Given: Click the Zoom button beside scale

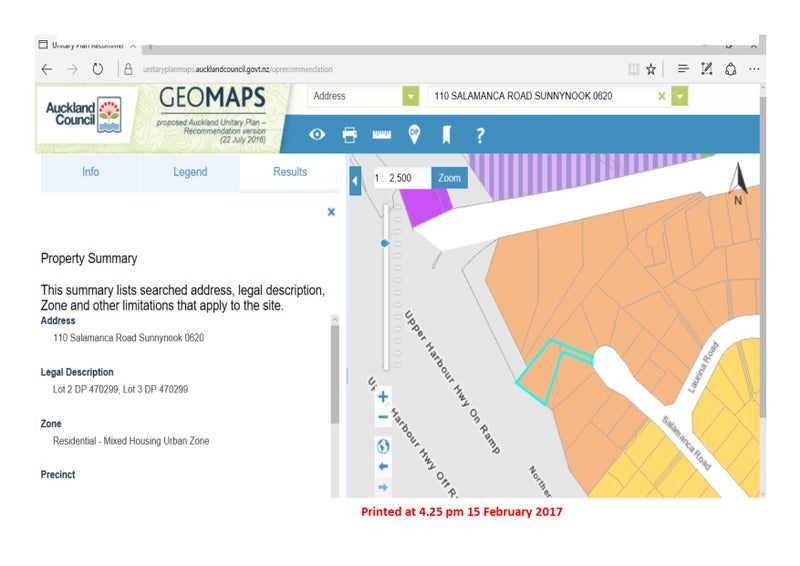Looking at the screenshot, I should tap(449, 178).
